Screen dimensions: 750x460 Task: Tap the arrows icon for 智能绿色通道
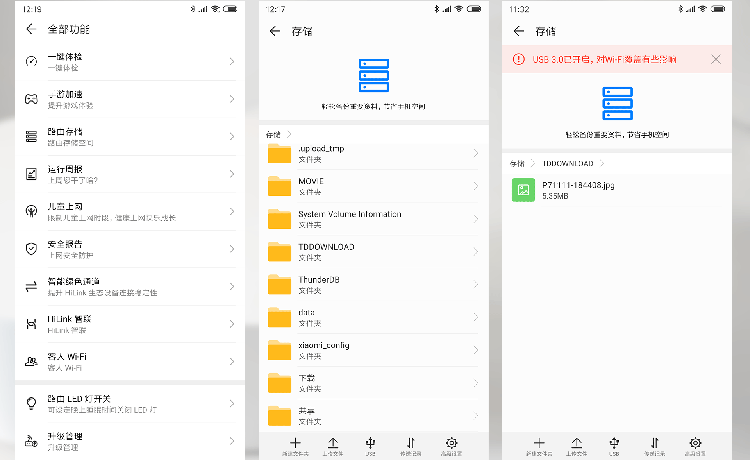point(31,286)
